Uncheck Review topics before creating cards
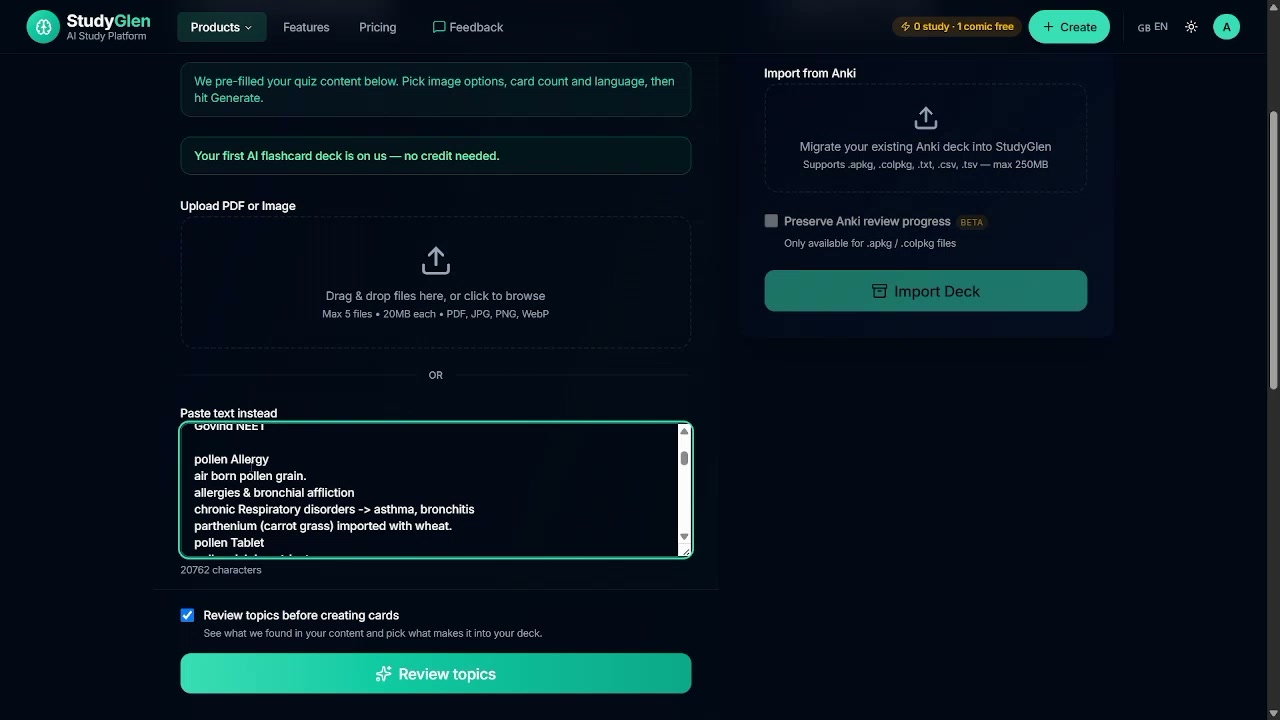This screenshot has height=720, width=1280. pos(187,615)
